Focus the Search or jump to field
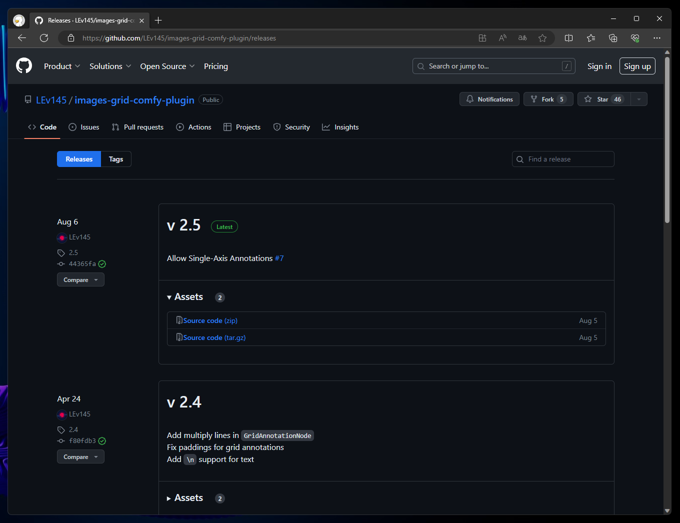Viewport: 680px width, 523px height. (x=494, y=66)
